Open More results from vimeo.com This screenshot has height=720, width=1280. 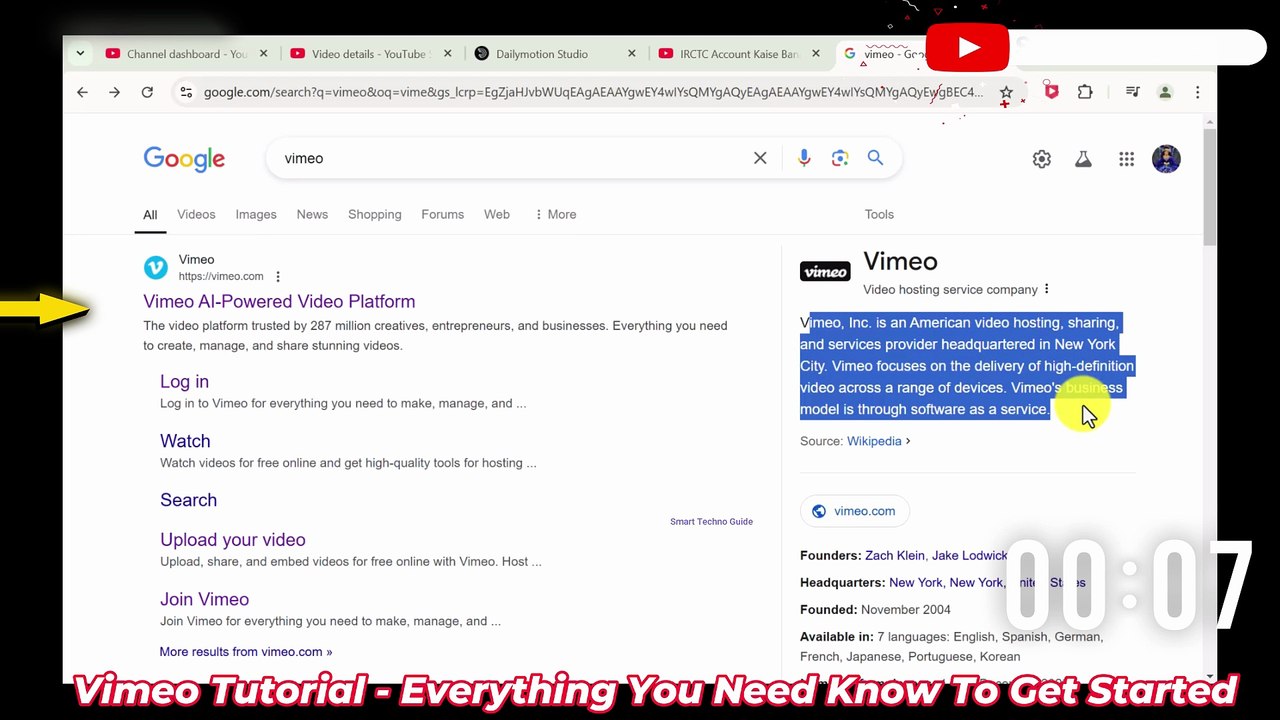245,652
